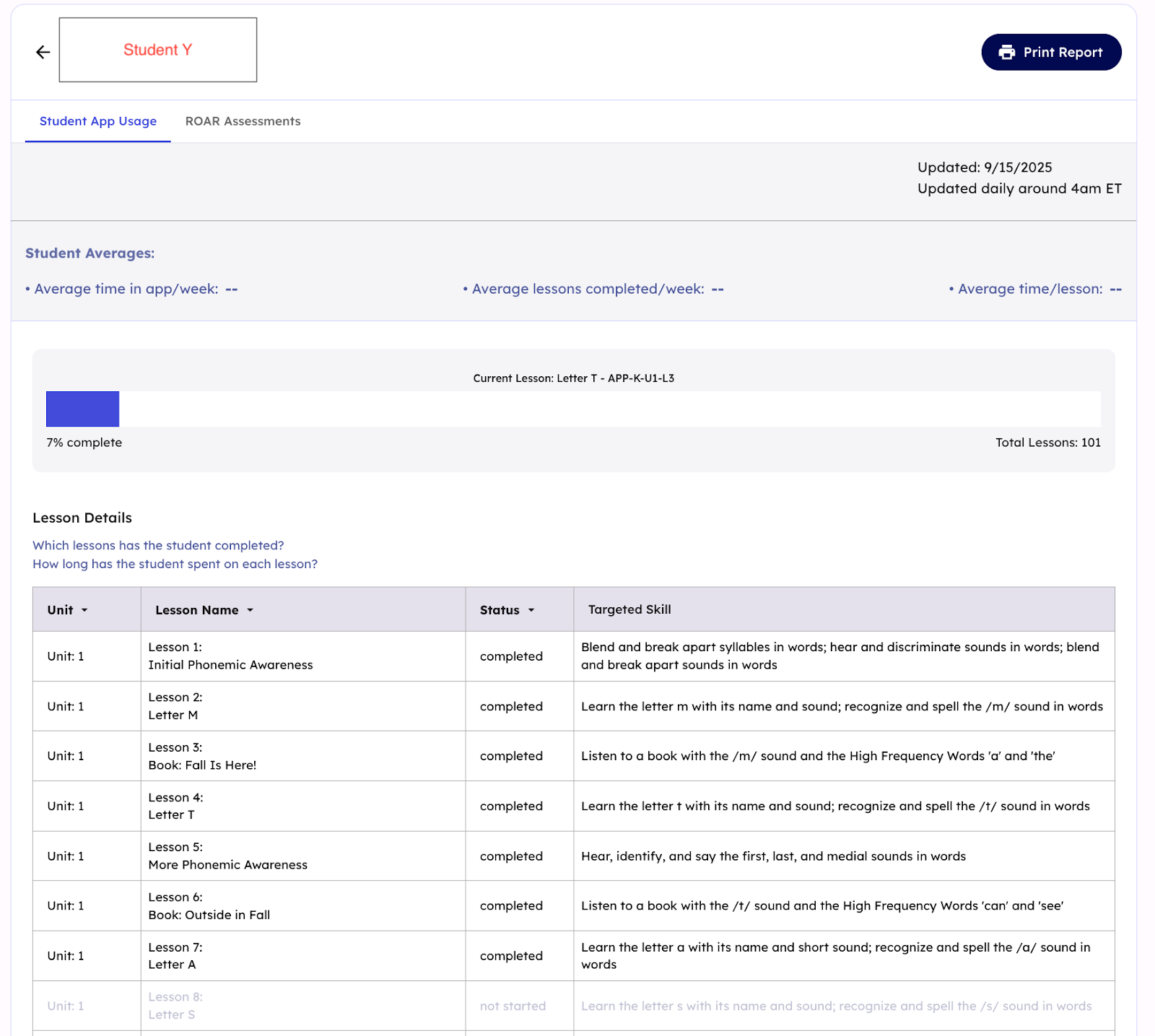
Task: Click the Lesson 4 Letter T entry
Action: pyautogui.click(x=175, y=806)
